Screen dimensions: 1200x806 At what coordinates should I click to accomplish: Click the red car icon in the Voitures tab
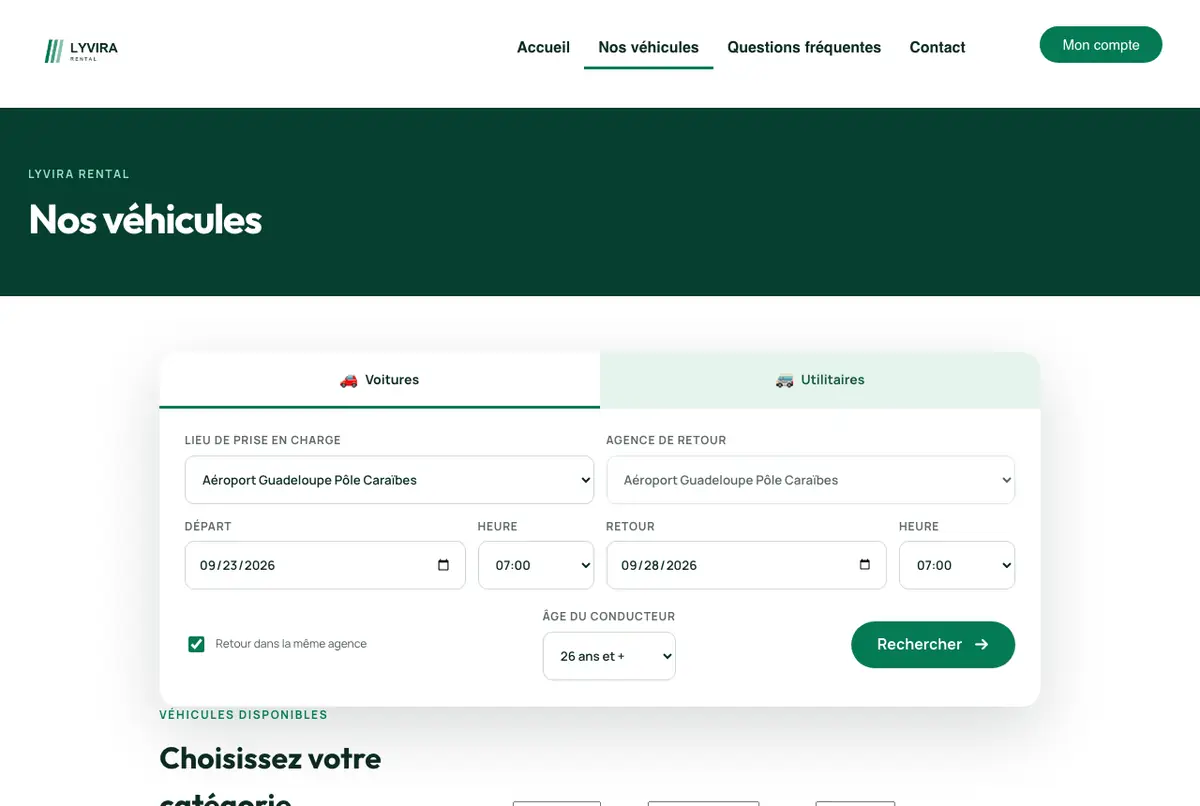click(x=348, y=381)
